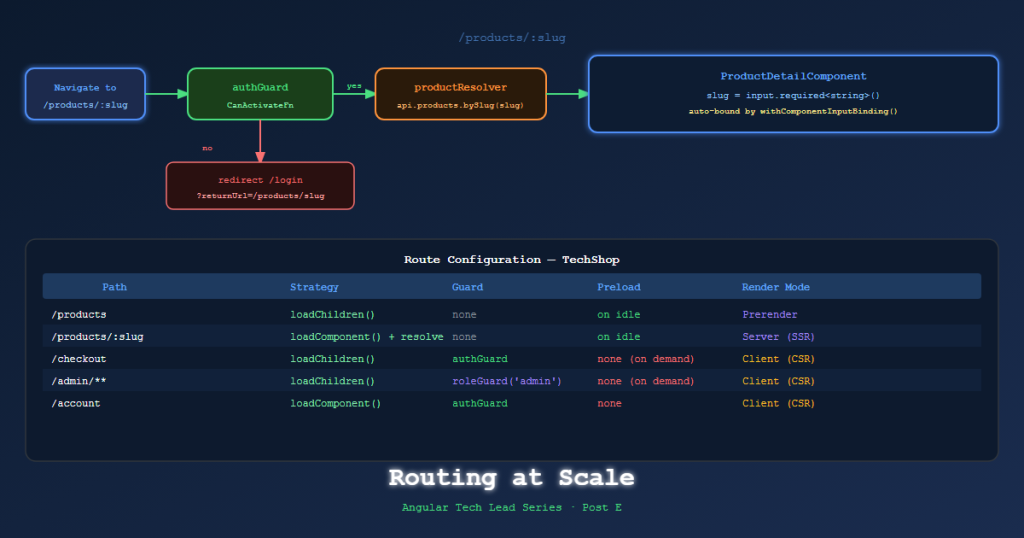
Task: Click 'none (on demand)' in /admin/** row
Action: pyautogui.click(x=646, y=381)
